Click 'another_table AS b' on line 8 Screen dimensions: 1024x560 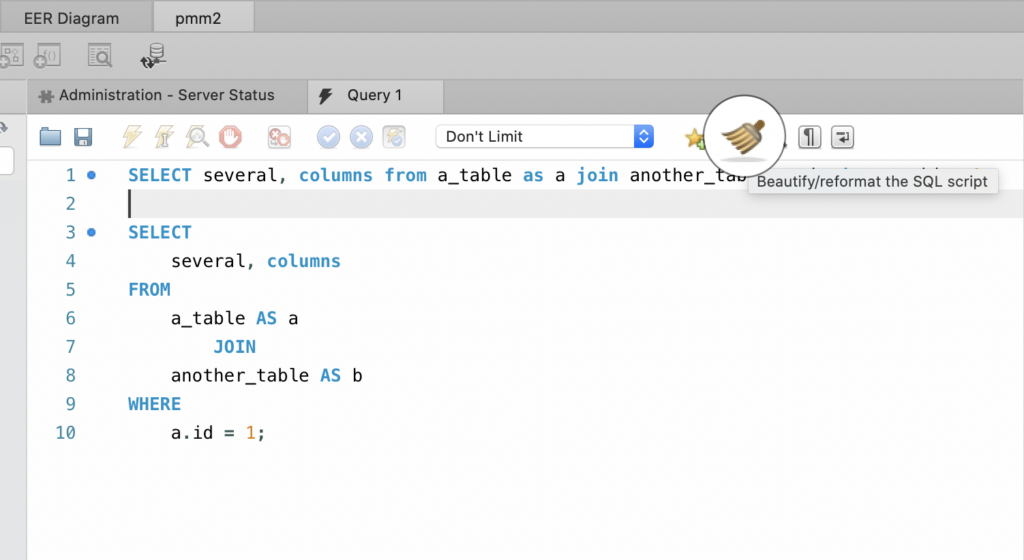point(266,376)
